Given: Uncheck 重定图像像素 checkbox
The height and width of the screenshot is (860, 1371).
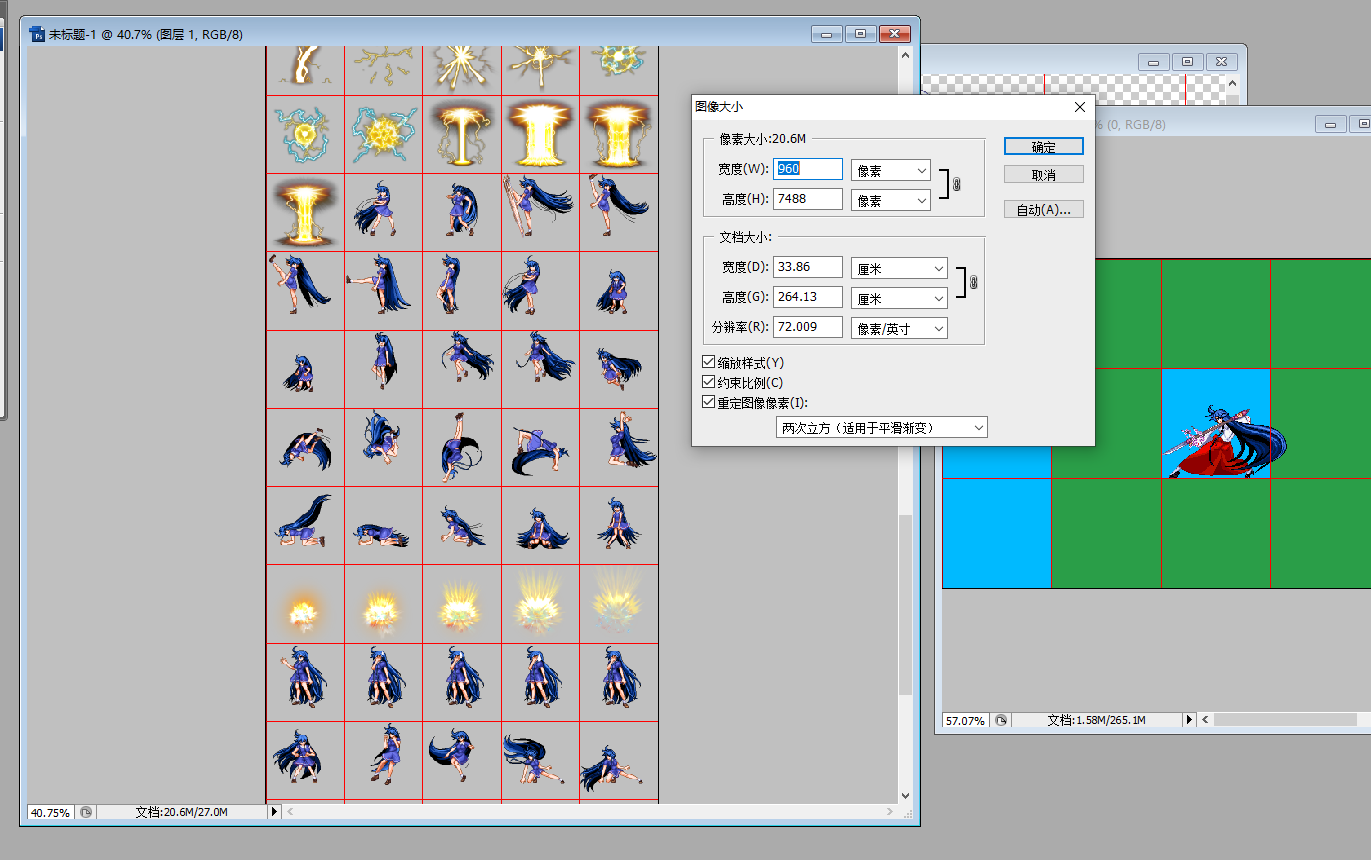Looking at the screenshot, I should click(x=709, y=403).
